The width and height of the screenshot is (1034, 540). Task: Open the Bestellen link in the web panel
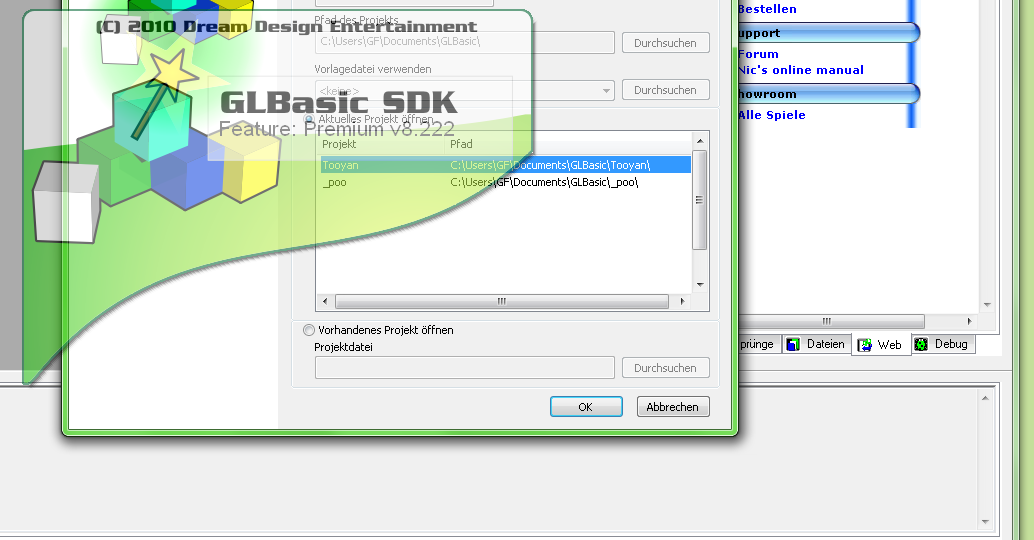767,9
